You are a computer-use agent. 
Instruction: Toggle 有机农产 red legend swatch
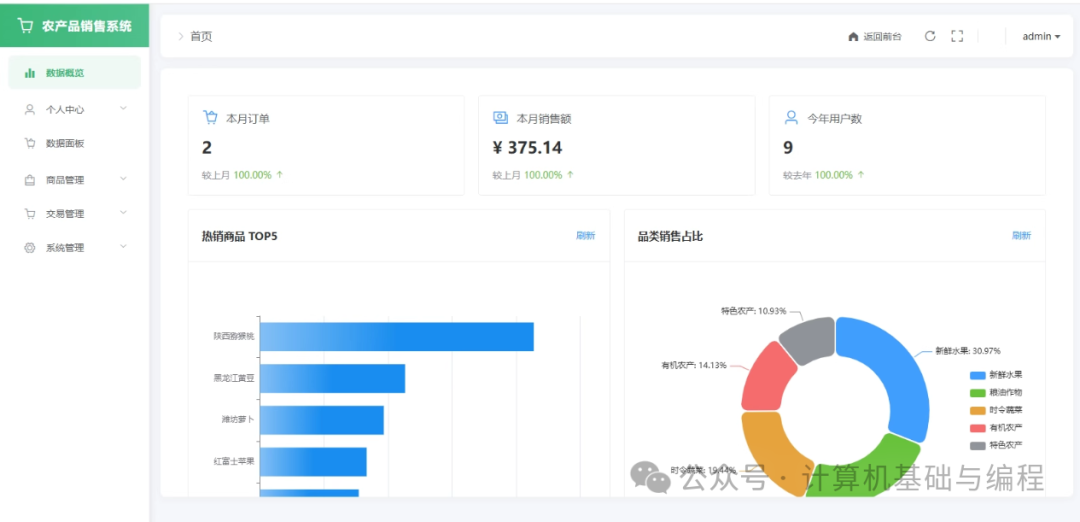click(x=978, y=428)
